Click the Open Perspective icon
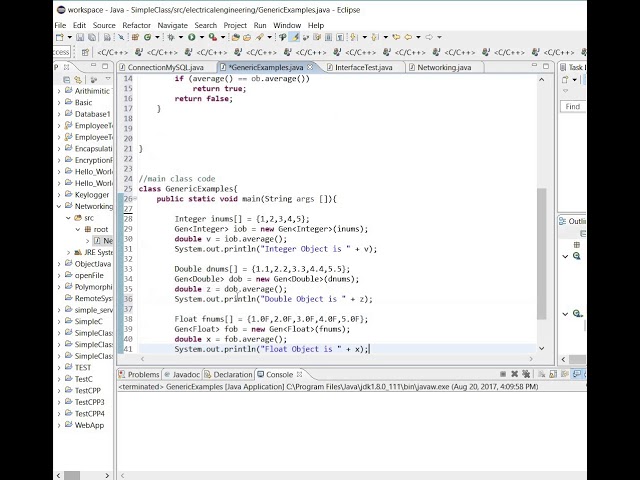 pos(85,52)
